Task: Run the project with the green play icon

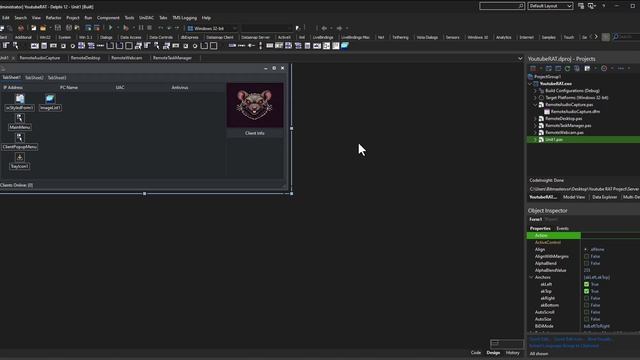Action: (x=110, y=28)
